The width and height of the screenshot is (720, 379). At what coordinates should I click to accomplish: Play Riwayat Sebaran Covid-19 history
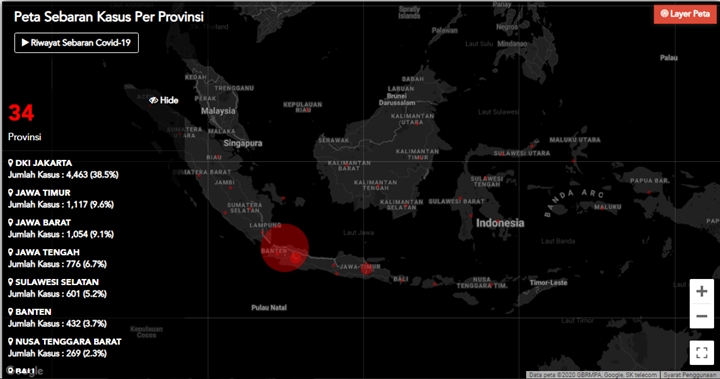(x=76, y=43)
